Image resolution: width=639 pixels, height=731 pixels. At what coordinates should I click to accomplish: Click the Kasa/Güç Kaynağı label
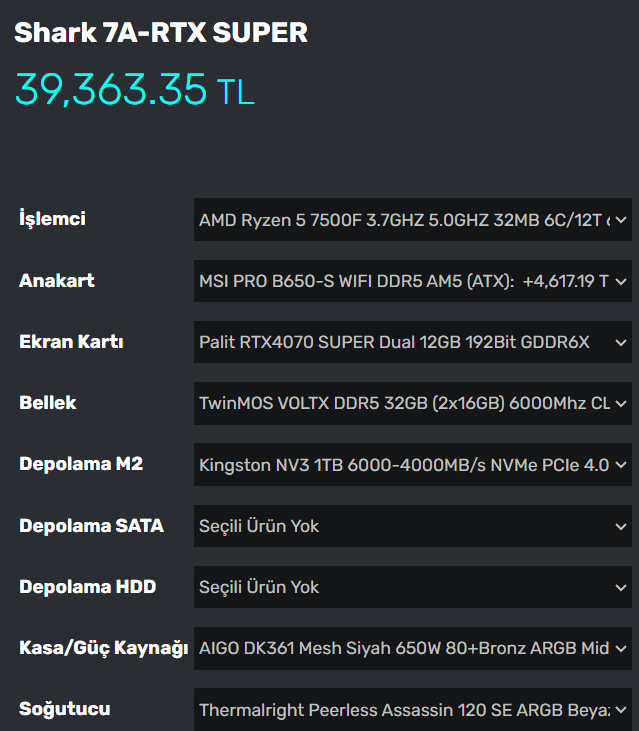(103, 648)
